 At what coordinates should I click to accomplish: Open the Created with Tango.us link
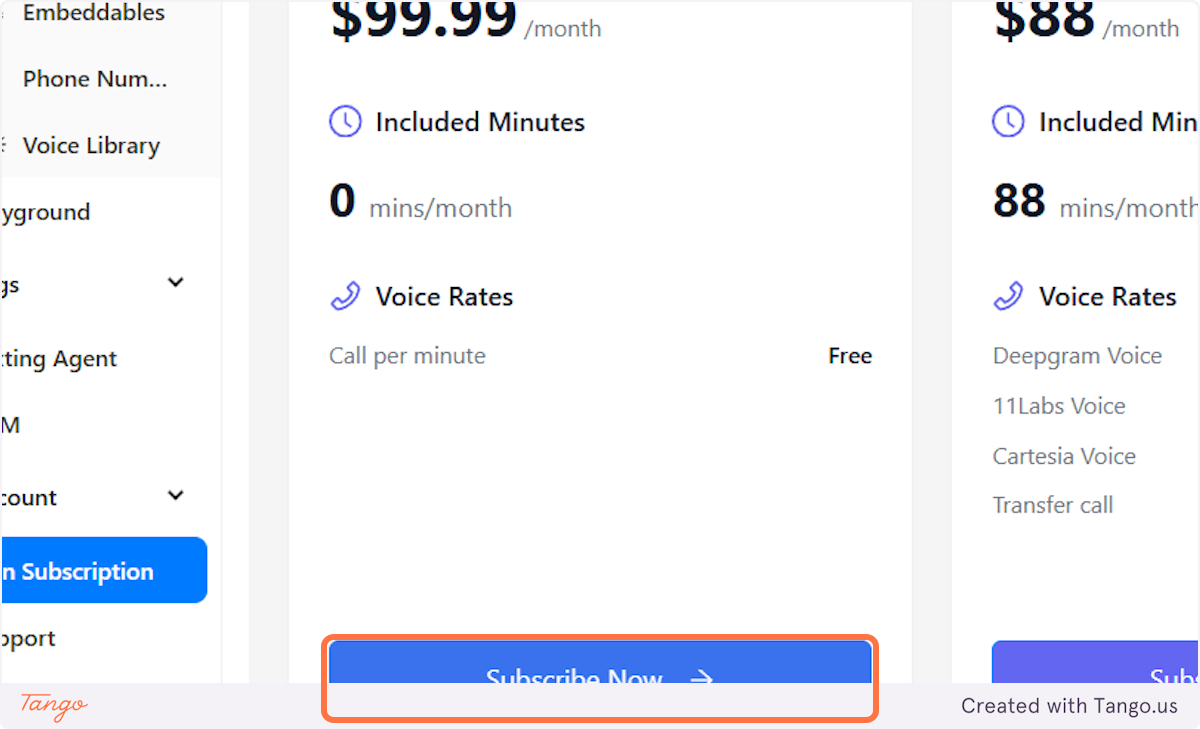click(1069, 705)
